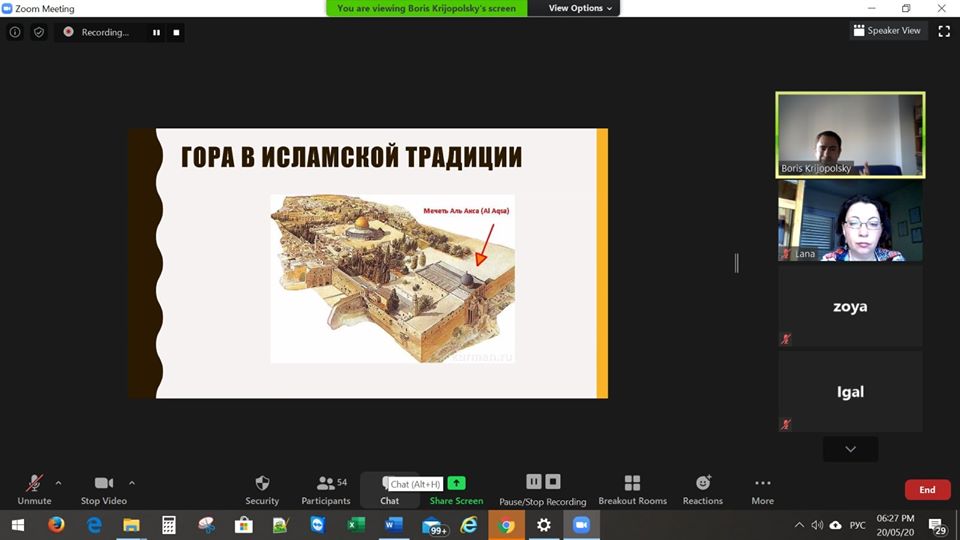Open the More menu
Screen dimensions: 960x540
pos(762,484)
